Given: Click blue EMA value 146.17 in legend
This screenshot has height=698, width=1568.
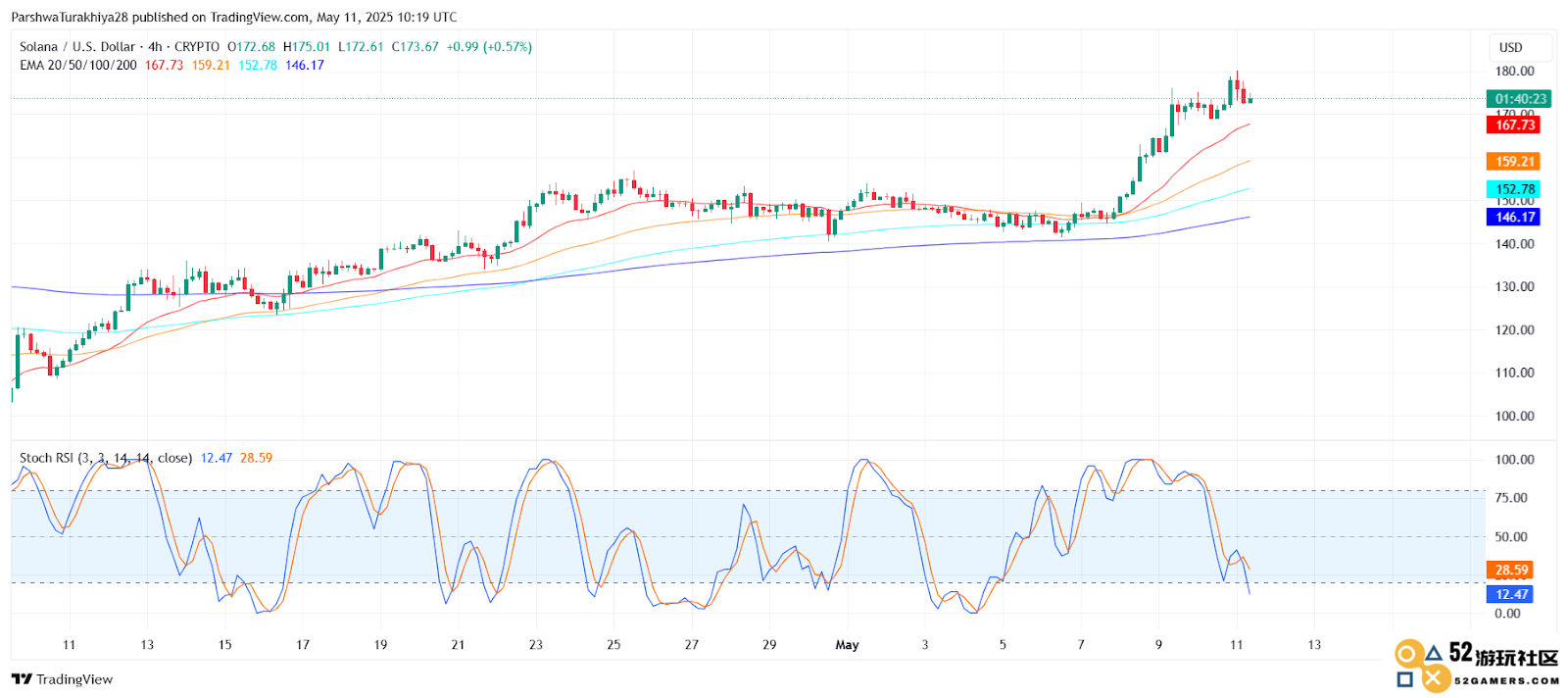Looking at the screenshot, I should pyautogui.click(x=305, y=66).
